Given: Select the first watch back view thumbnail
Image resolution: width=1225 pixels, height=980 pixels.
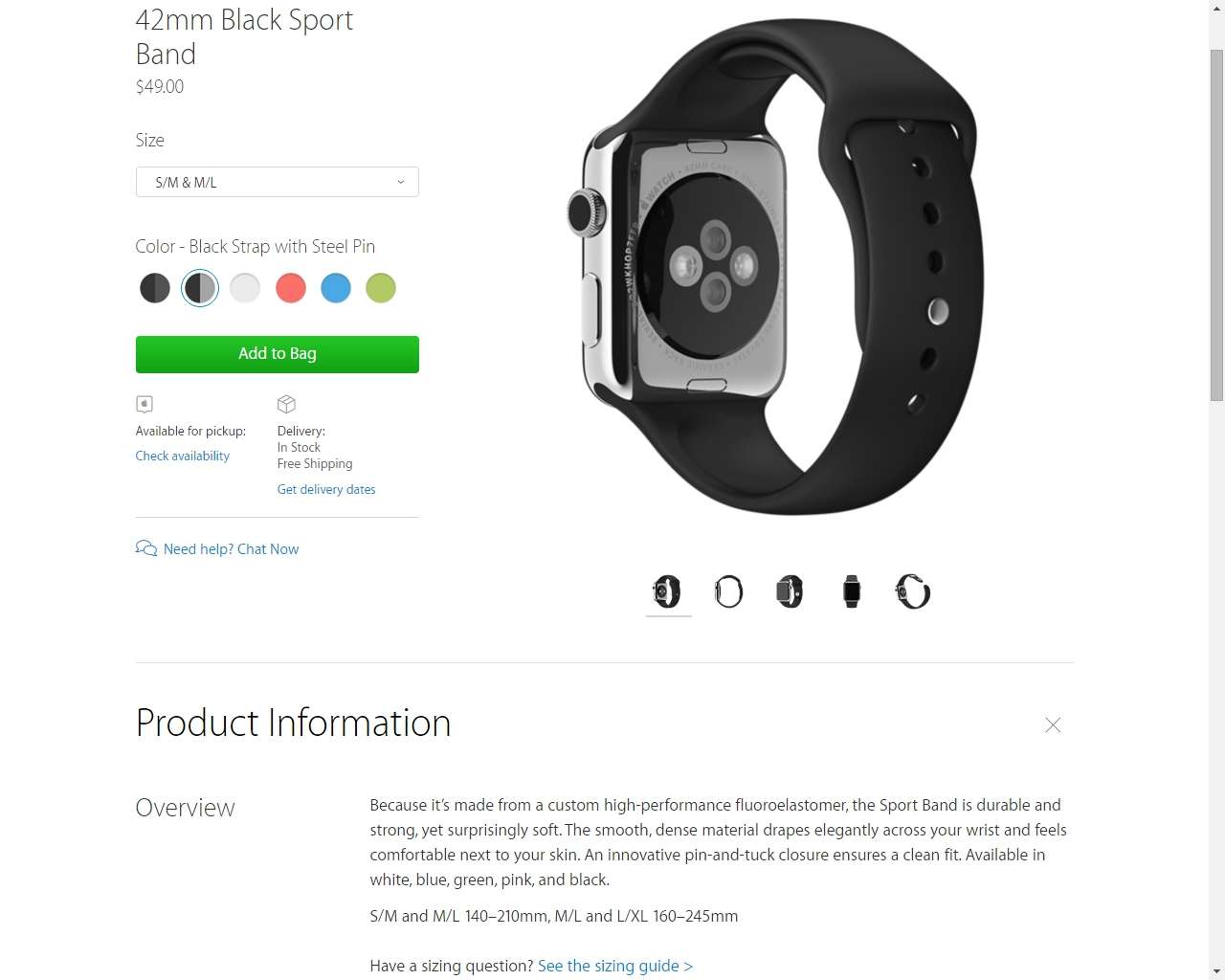Looking at the screenshot, I should 668,591.
